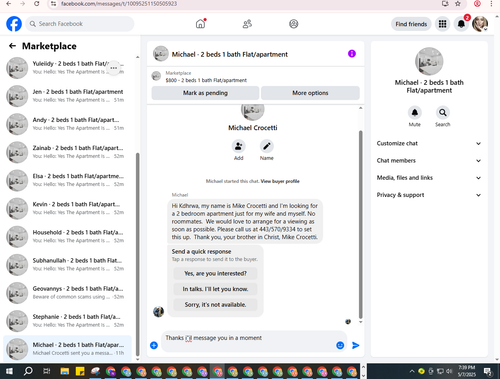
Task: Send quick reply 'Yes, are you interested?'
Action: (x=215, y=273)
